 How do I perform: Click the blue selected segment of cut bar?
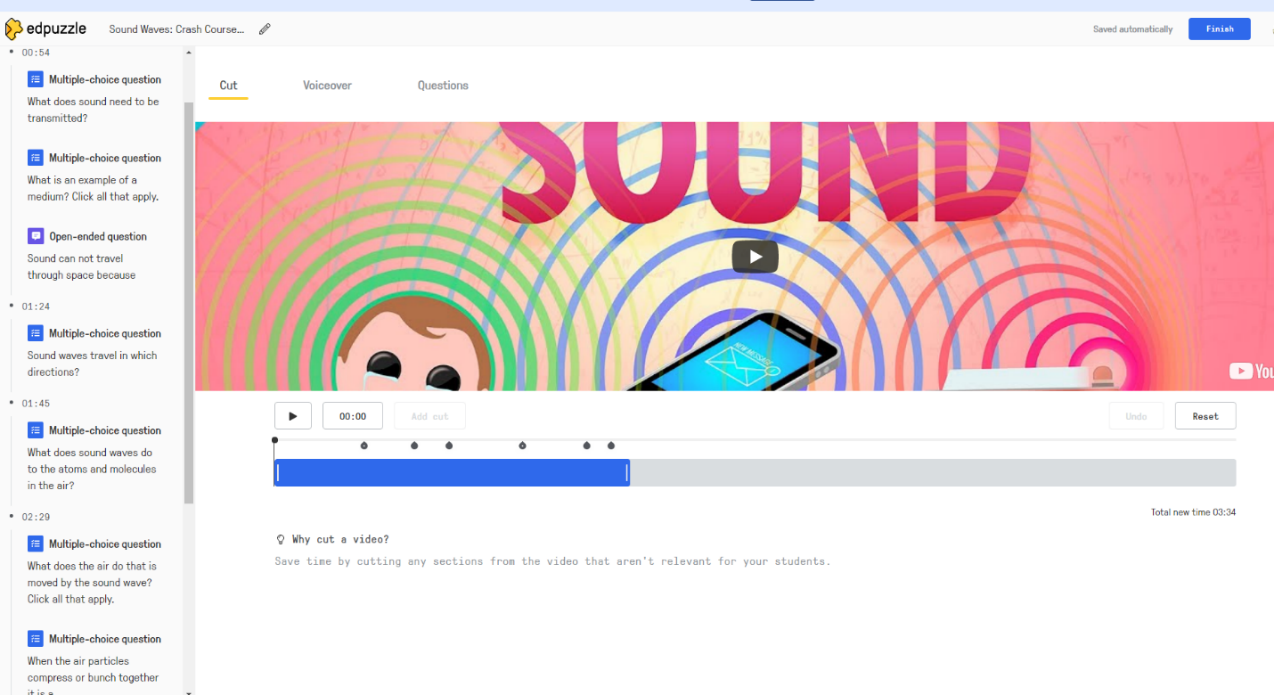point(452,473)
